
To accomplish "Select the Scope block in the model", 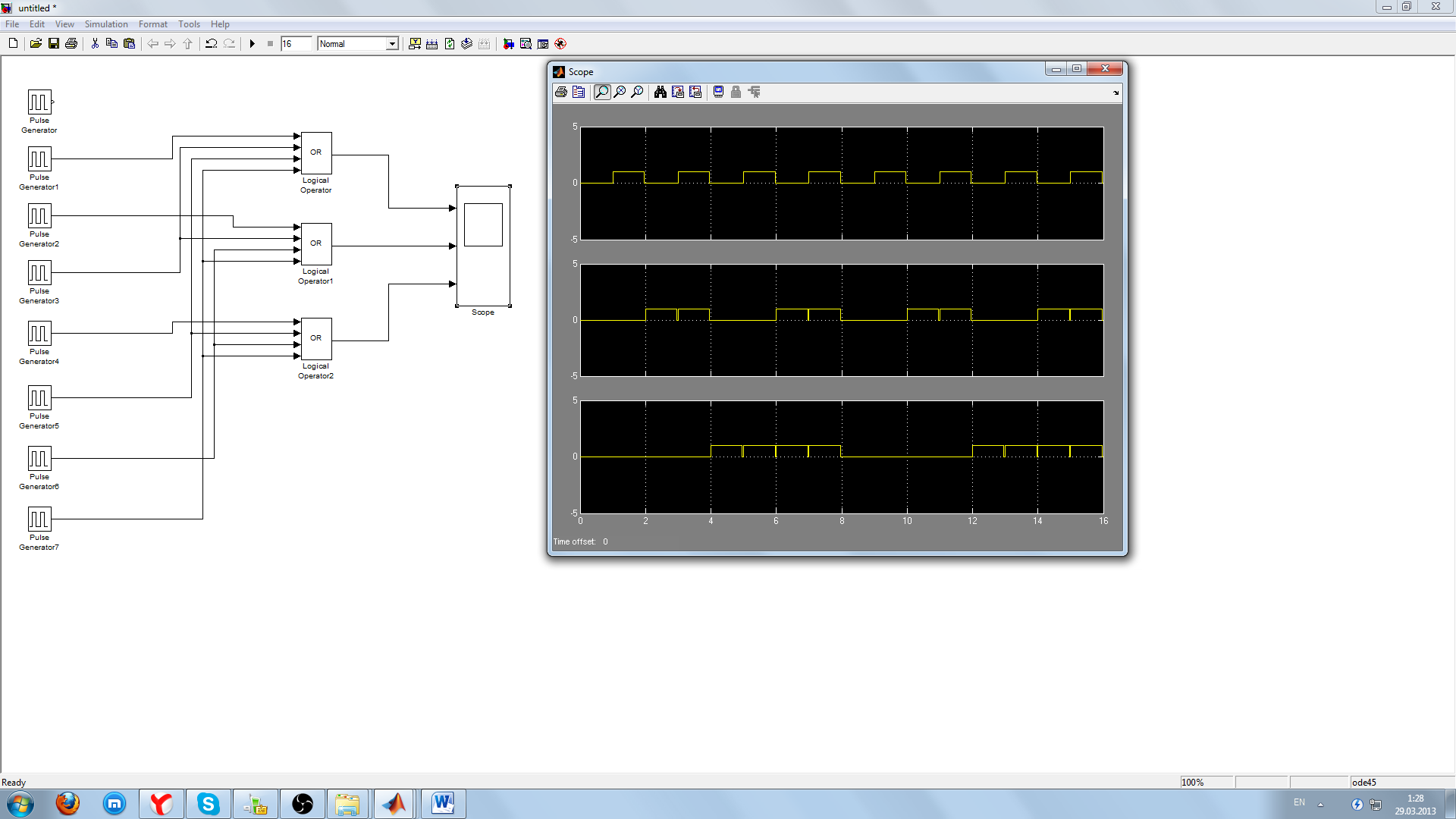I will coord(483,246).
